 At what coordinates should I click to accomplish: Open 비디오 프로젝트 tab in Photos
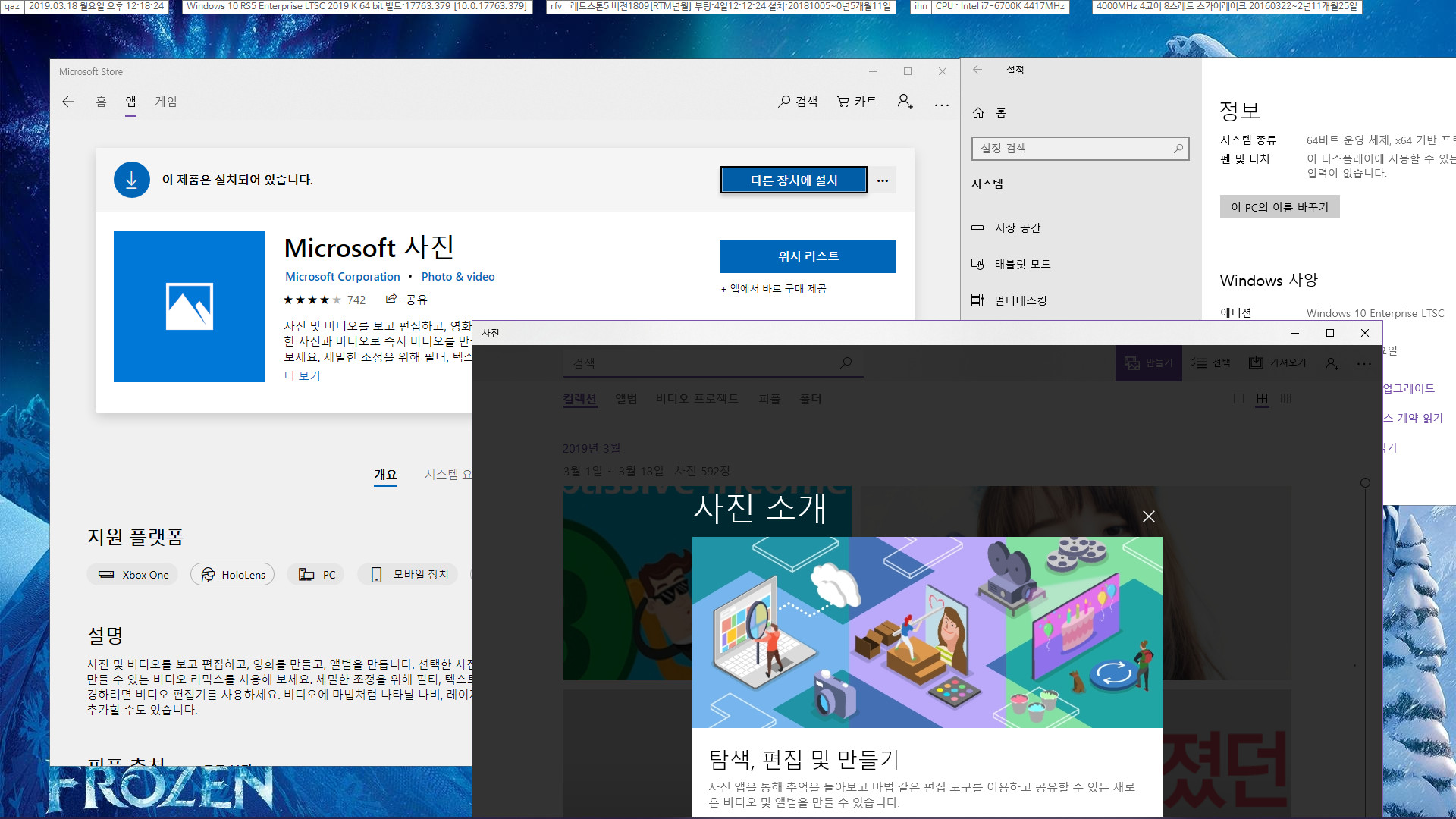point(697,399)
